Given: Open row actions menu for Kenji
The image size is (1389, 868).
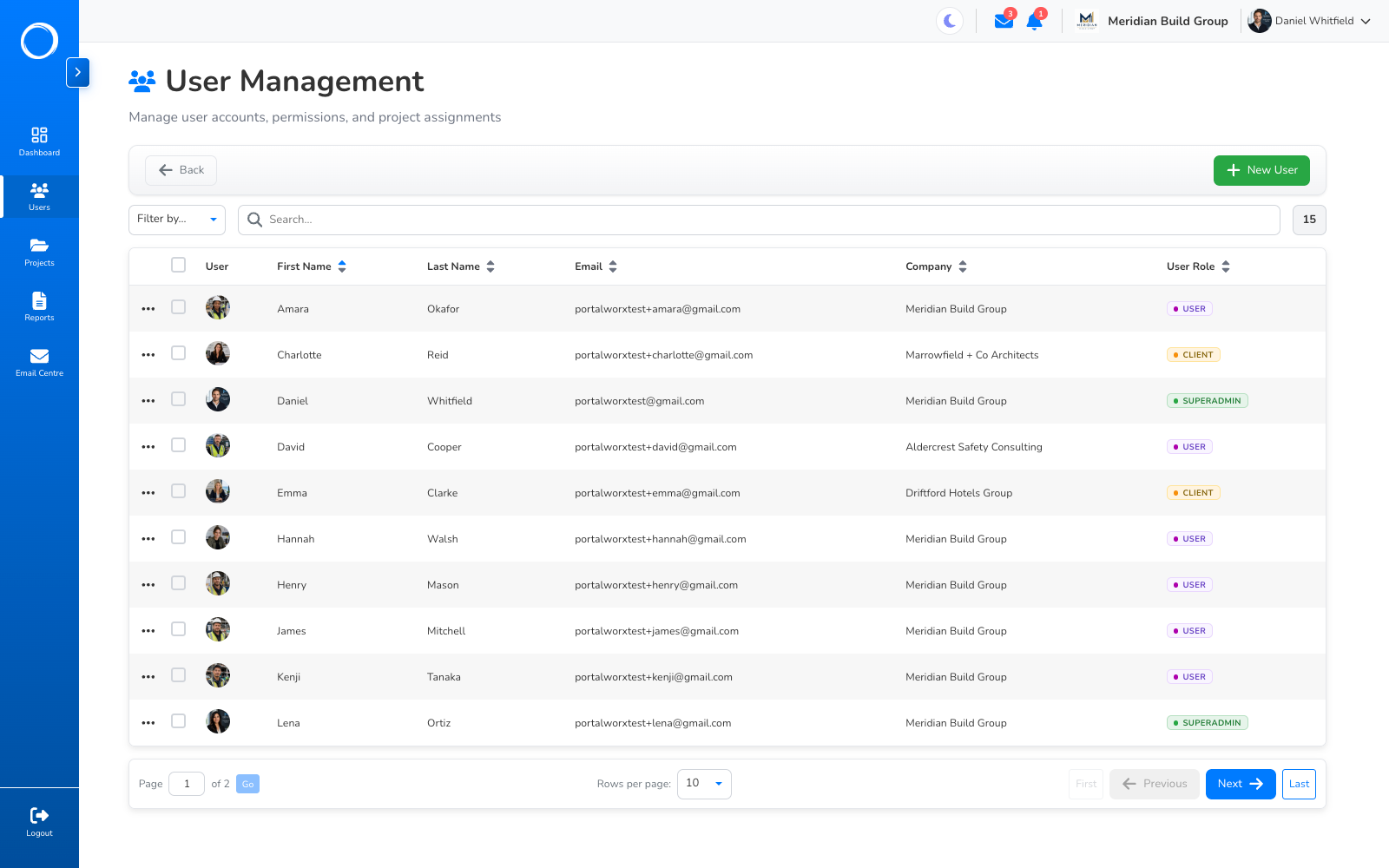Looking at the screenshot, I should [x=148, y=677].
